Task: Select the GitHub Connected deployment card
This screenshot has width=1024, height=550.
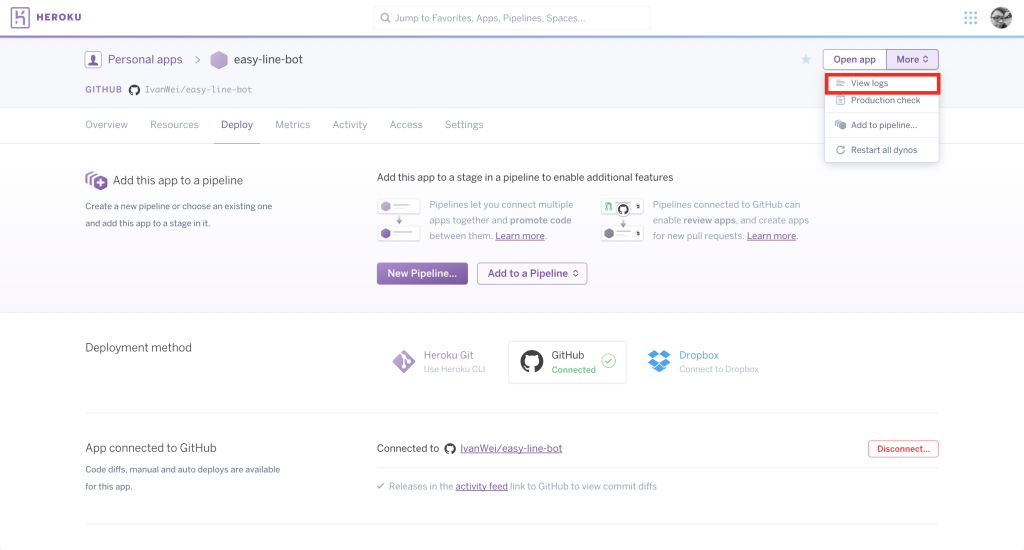Action: click(567, 362)
